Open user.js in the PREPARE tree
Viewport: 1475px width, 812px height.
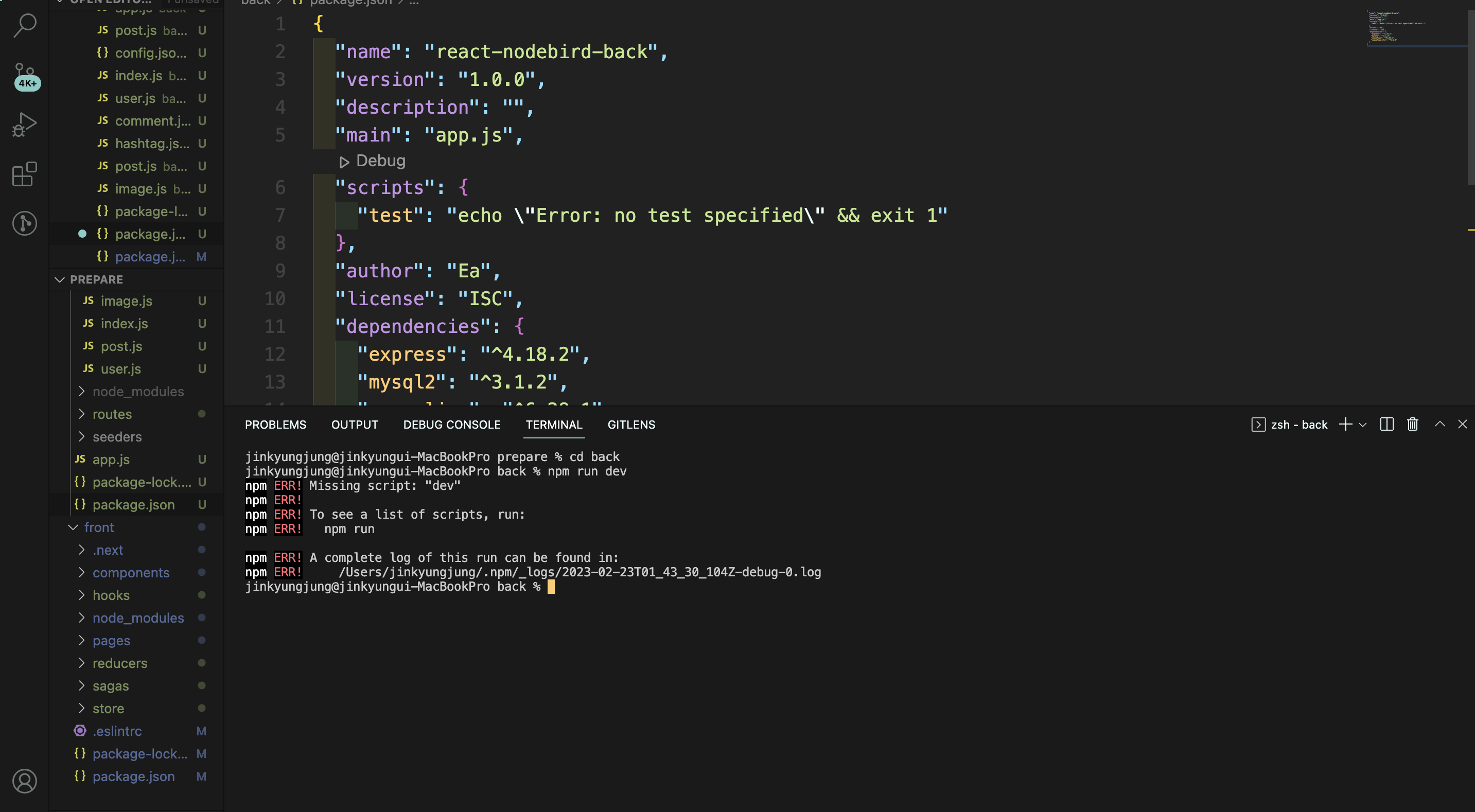click(136, 369)
